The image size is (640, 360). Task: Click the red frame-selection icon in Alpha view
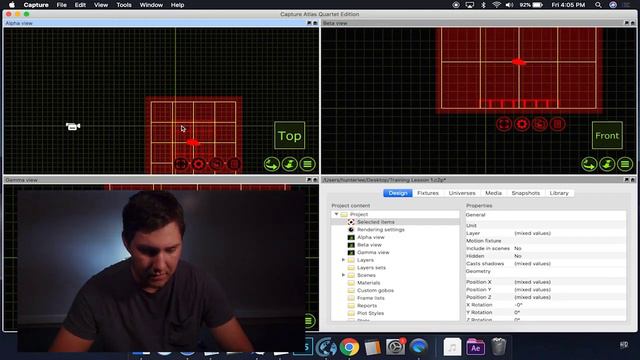click(x=181, y=164)
